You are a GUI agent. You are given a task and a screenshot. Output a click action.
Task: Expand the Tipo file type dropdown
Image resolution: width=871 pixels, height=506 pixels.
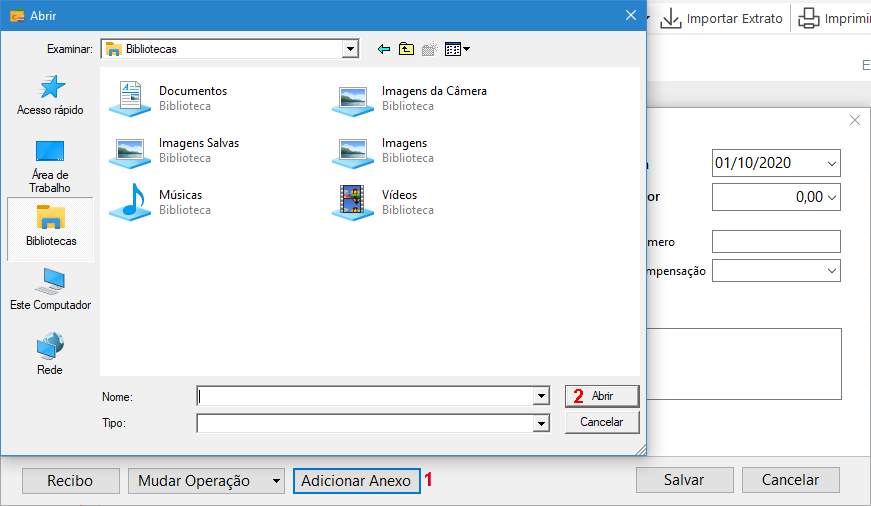(541, 424)
